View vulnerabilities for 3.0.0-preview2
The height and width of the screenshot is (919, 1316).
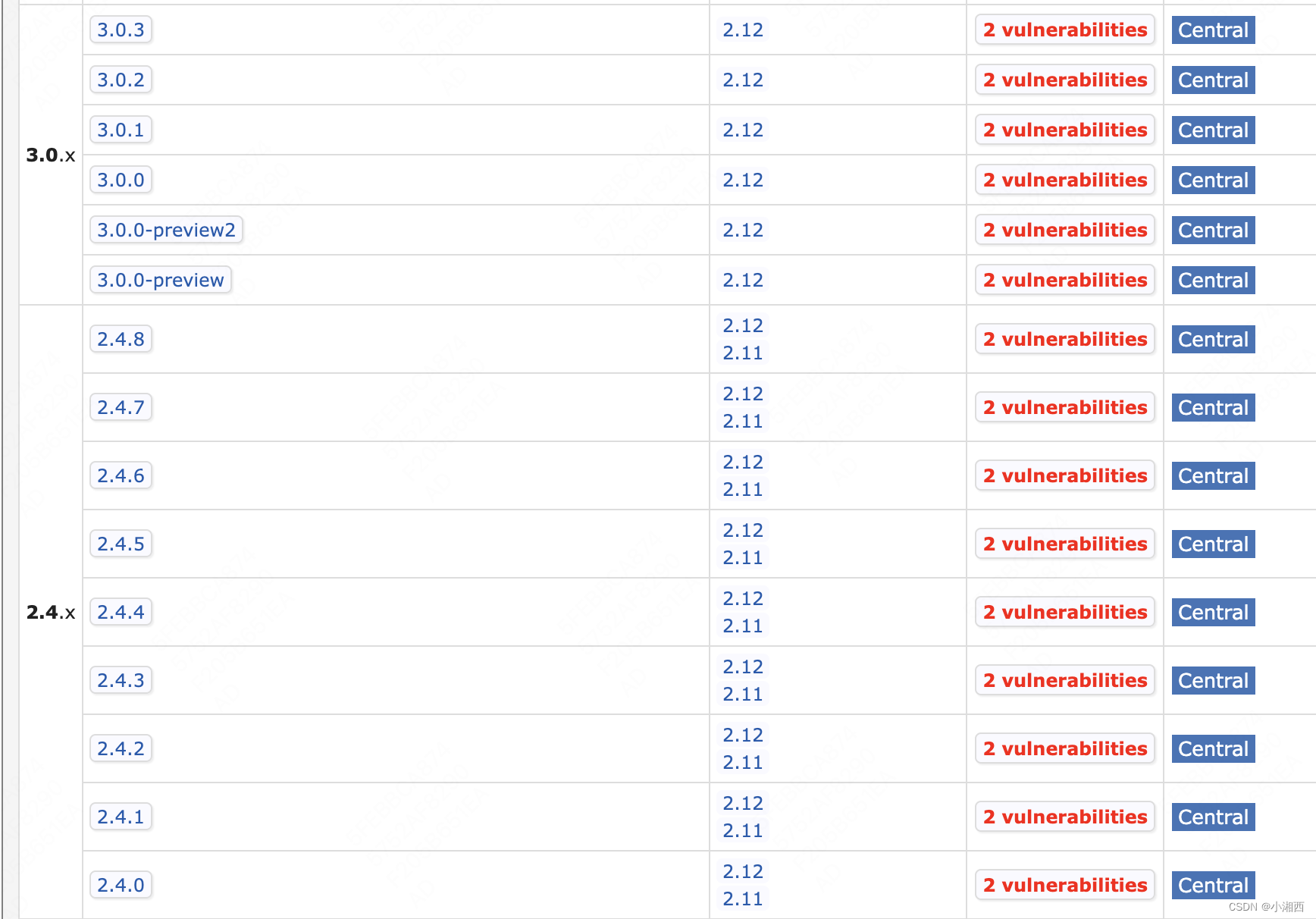tap(1065, 230)
